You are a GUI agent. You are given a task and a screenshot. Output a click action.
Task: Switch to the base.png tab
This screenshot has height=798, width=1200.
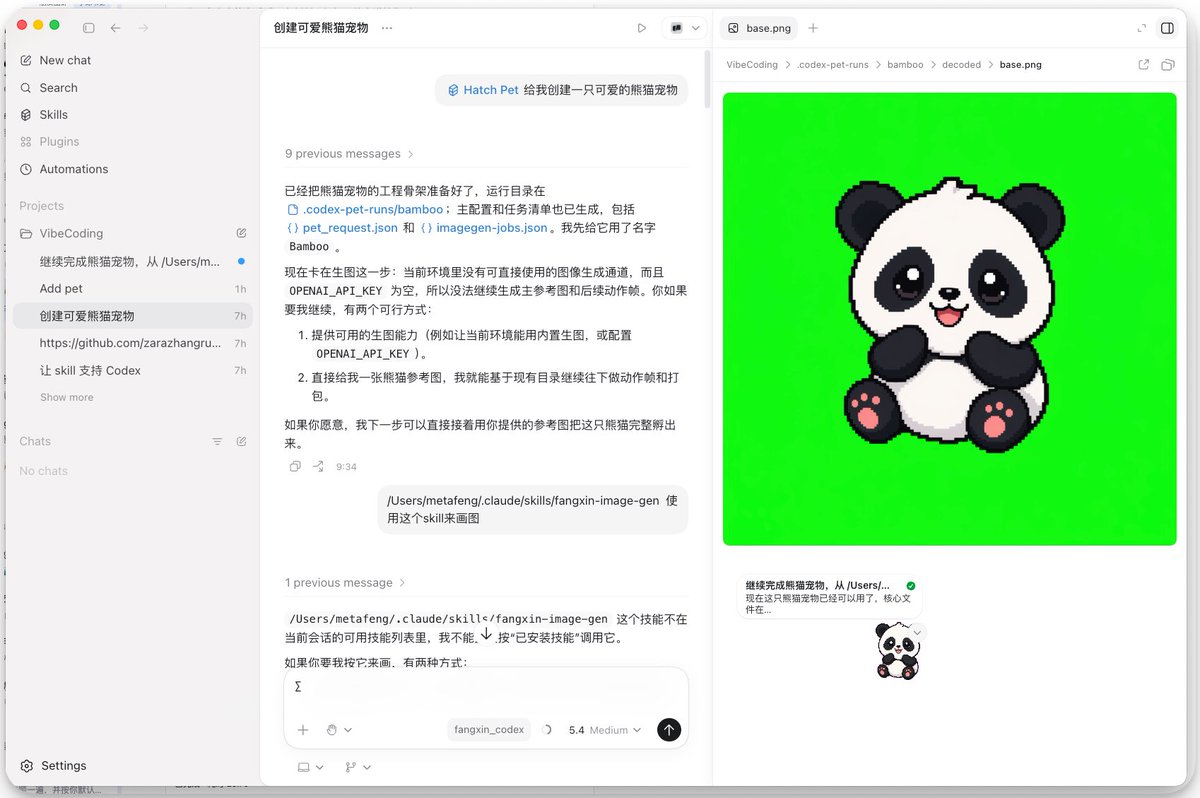pyautogui.click(x=759, y=28)
